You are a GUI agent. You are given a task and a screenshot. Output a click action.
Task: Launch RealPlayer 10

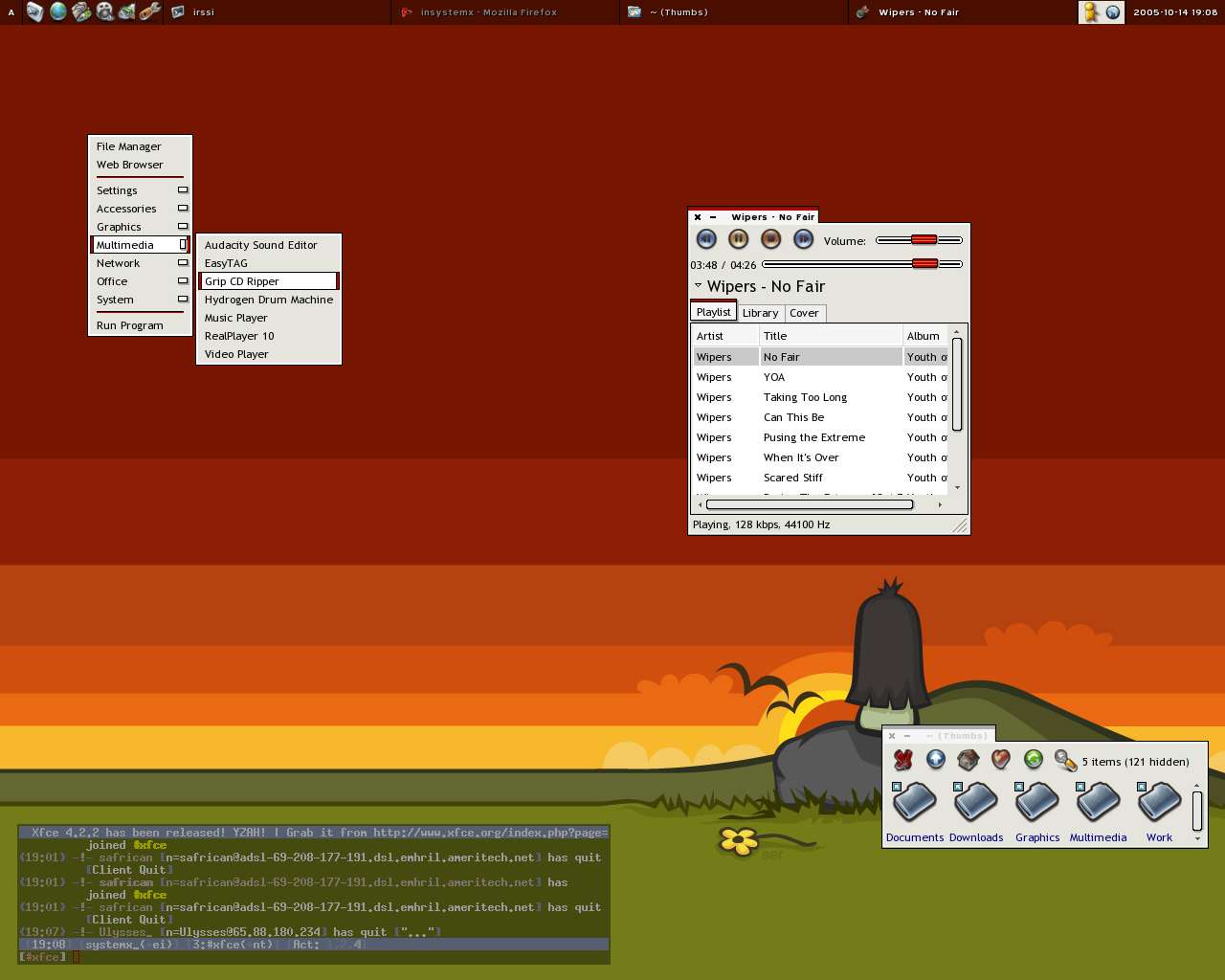(269, 336)
